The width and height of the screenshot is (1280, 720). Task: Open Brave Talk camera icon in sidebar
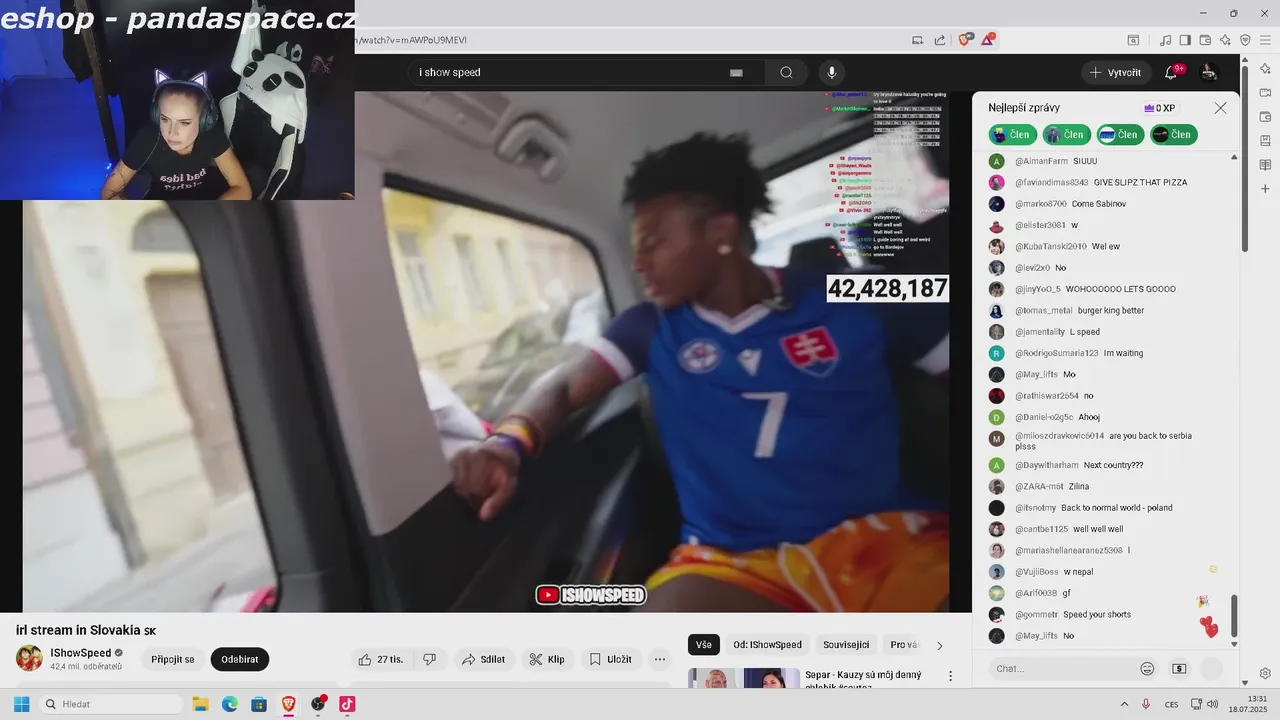pyautogui.click(x=1265, y=92)
